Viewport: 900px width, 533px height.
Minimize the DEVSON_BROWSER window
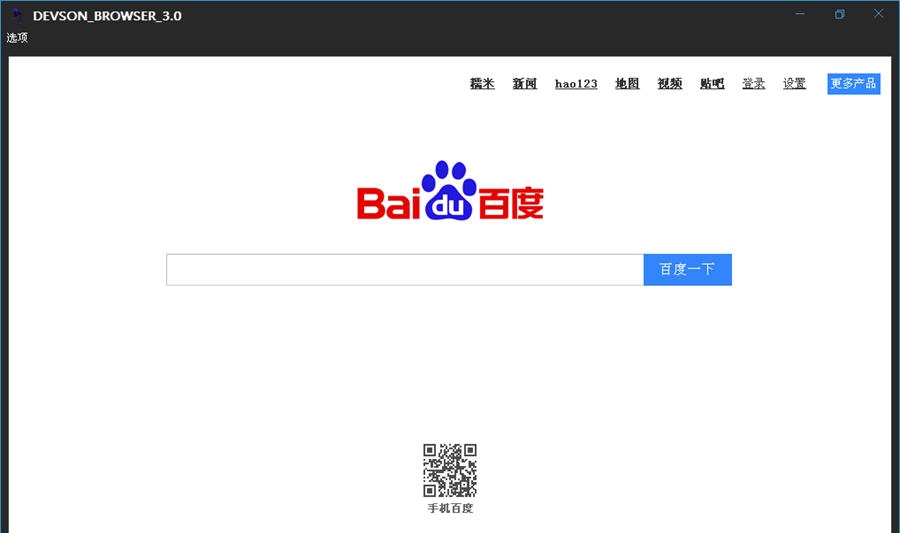(x=800, y=14)
